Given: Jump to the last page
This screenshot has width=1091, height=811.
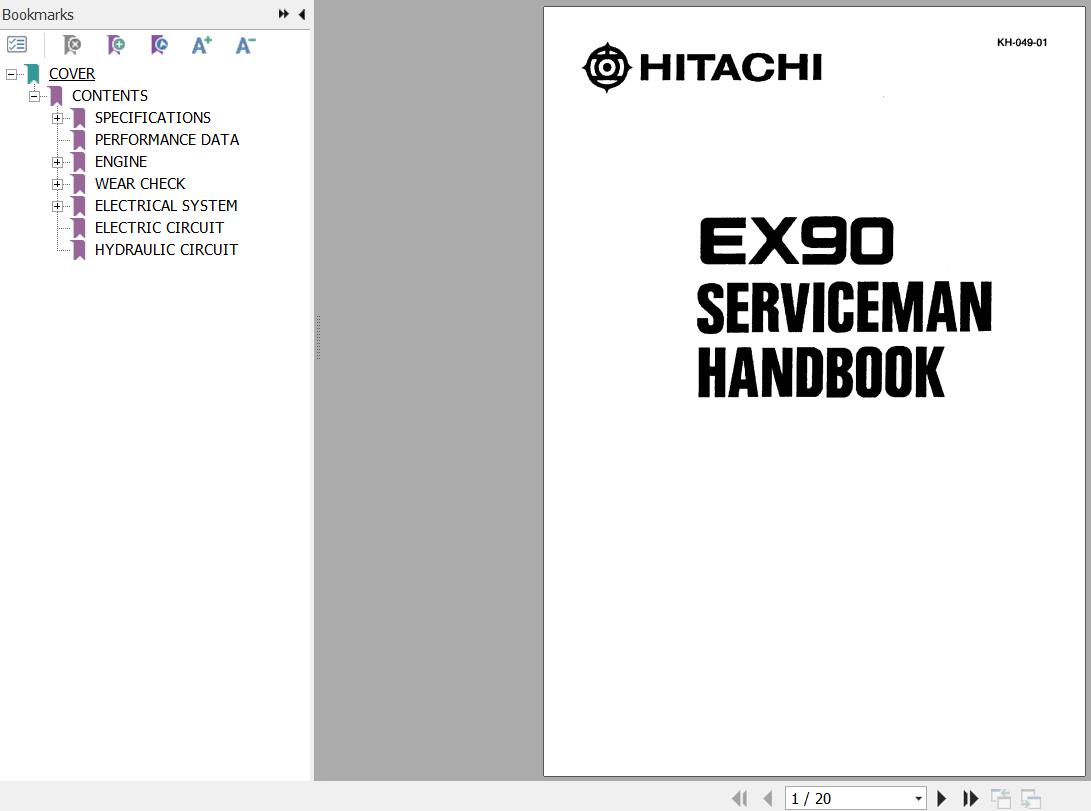Looking at the screenshot, I should [x=971, y=798].
